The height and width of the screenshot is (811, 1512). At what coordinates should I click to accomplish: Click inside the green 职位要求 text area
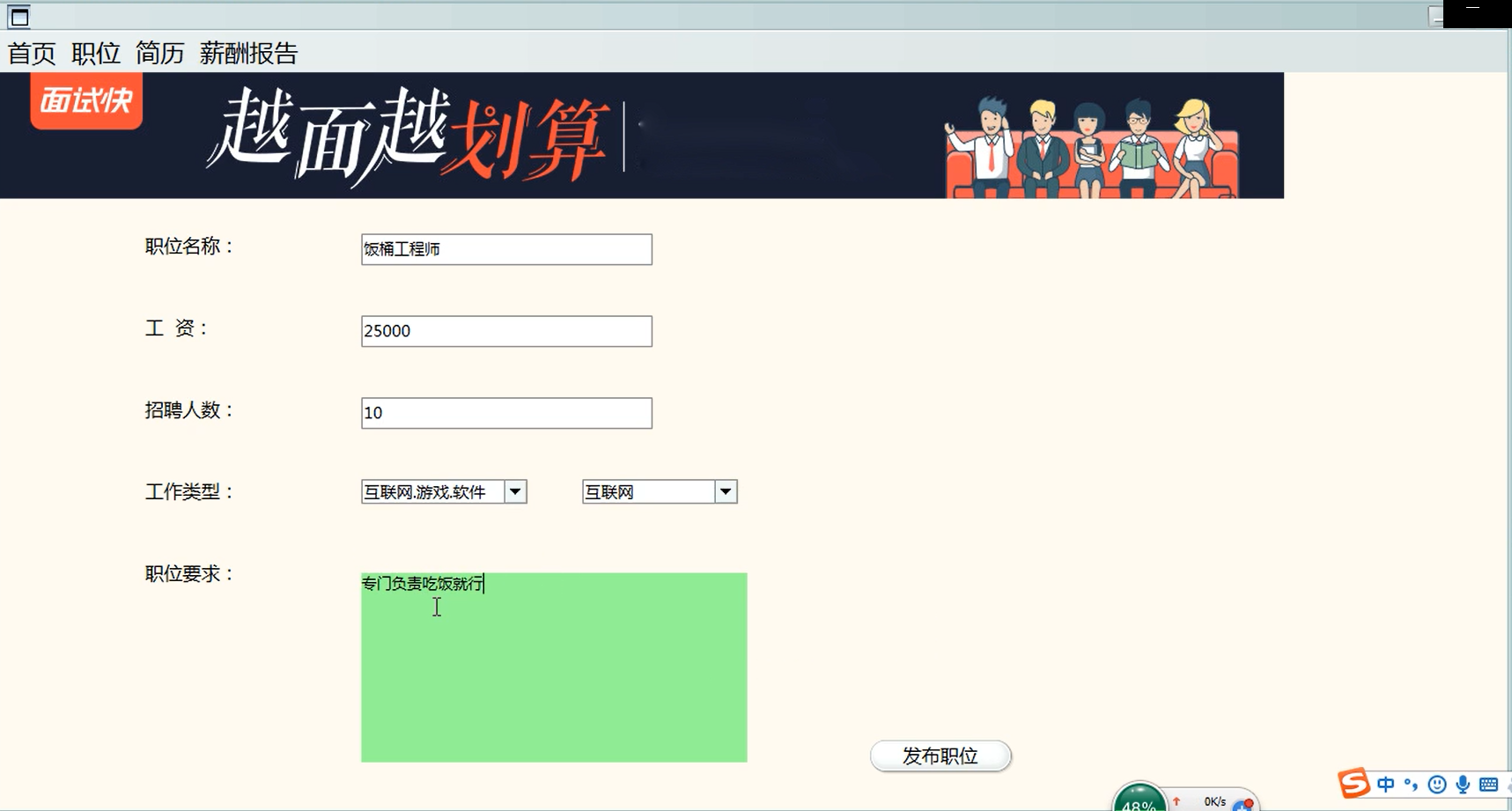pos(554,667)
